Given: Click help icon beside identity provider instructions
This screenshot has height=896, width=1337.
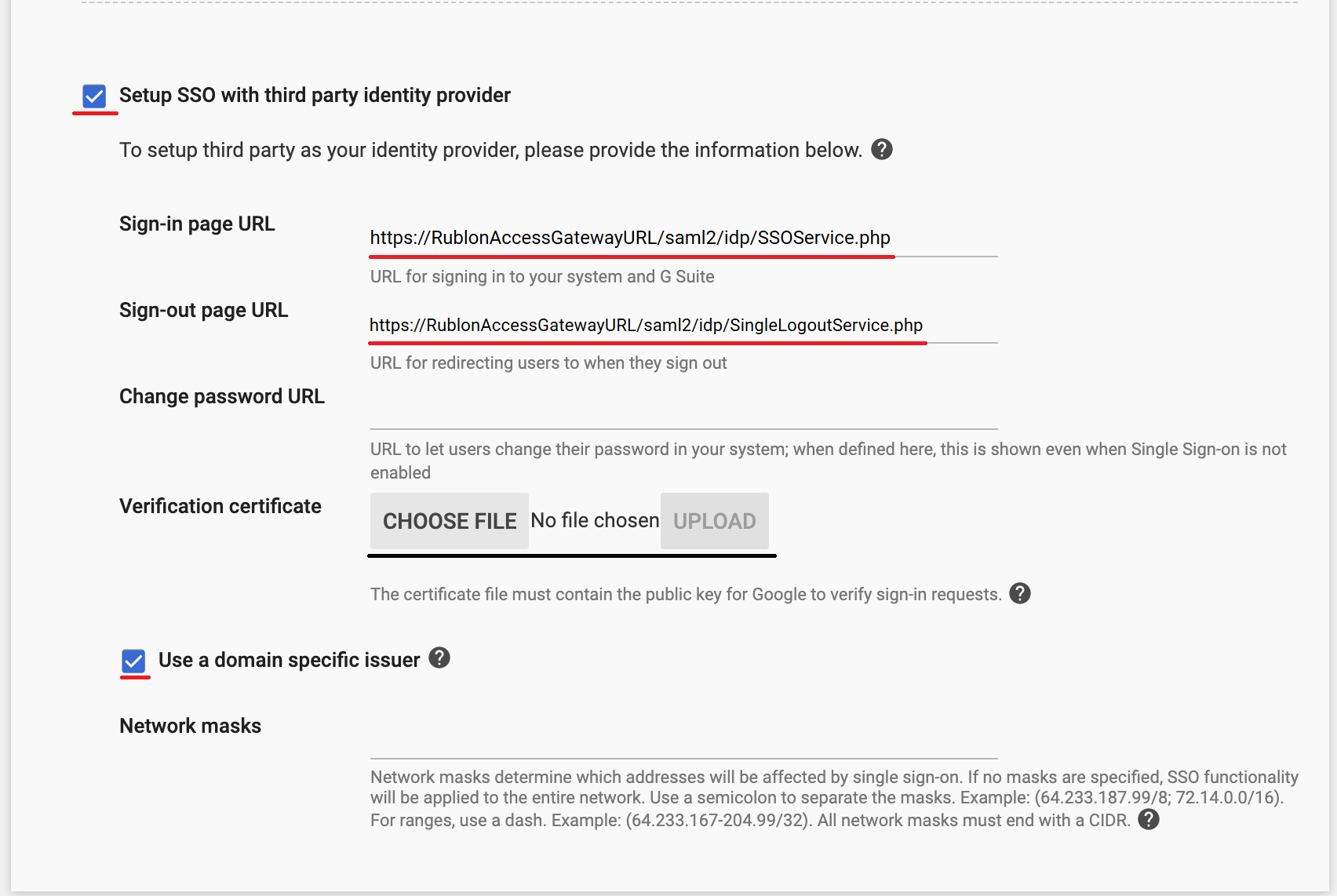Looking at the screenshot, I should click(882, 149).
